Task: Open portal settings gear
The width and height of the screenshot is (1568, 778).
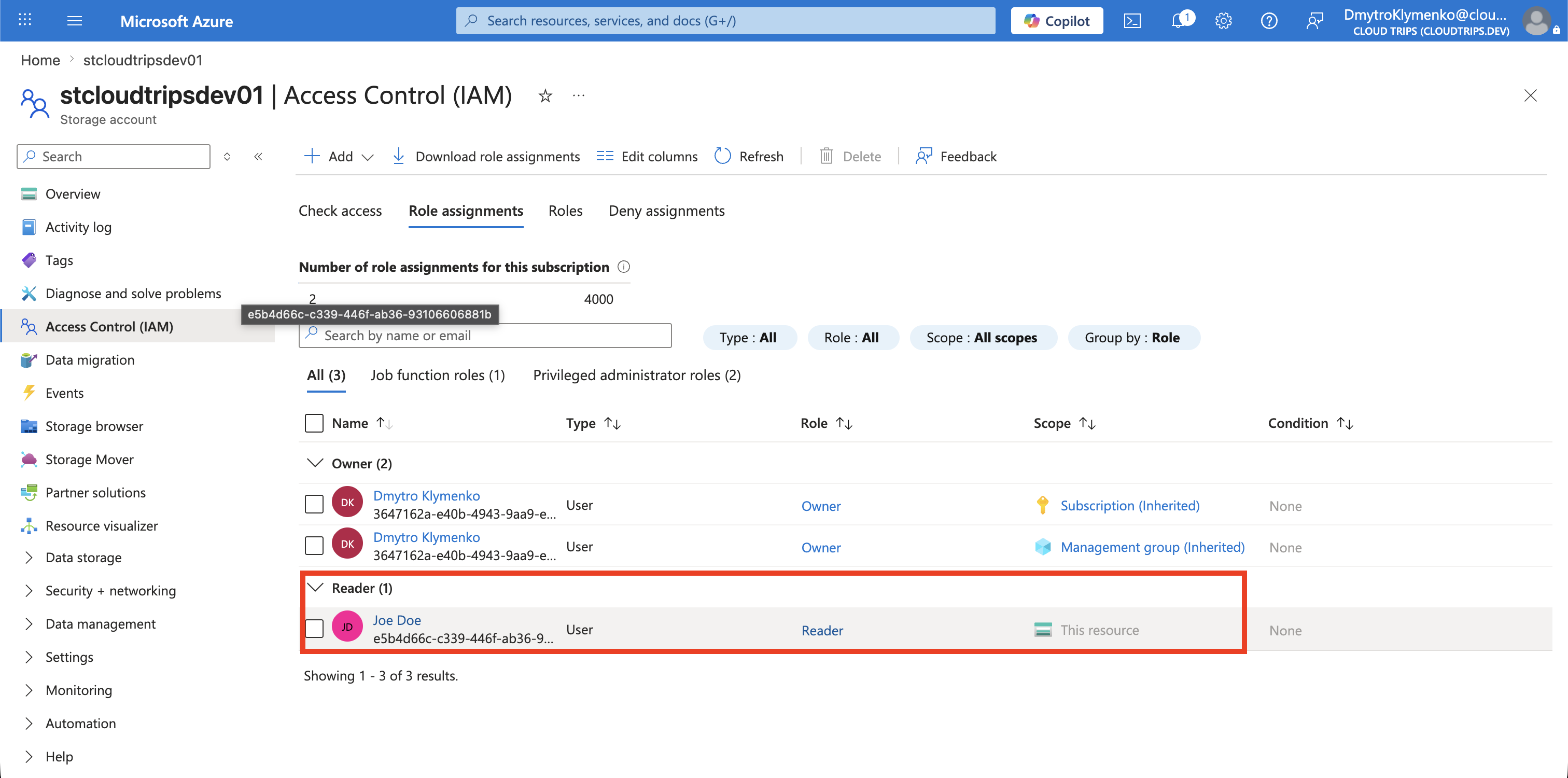Action: pos(1224,21)
